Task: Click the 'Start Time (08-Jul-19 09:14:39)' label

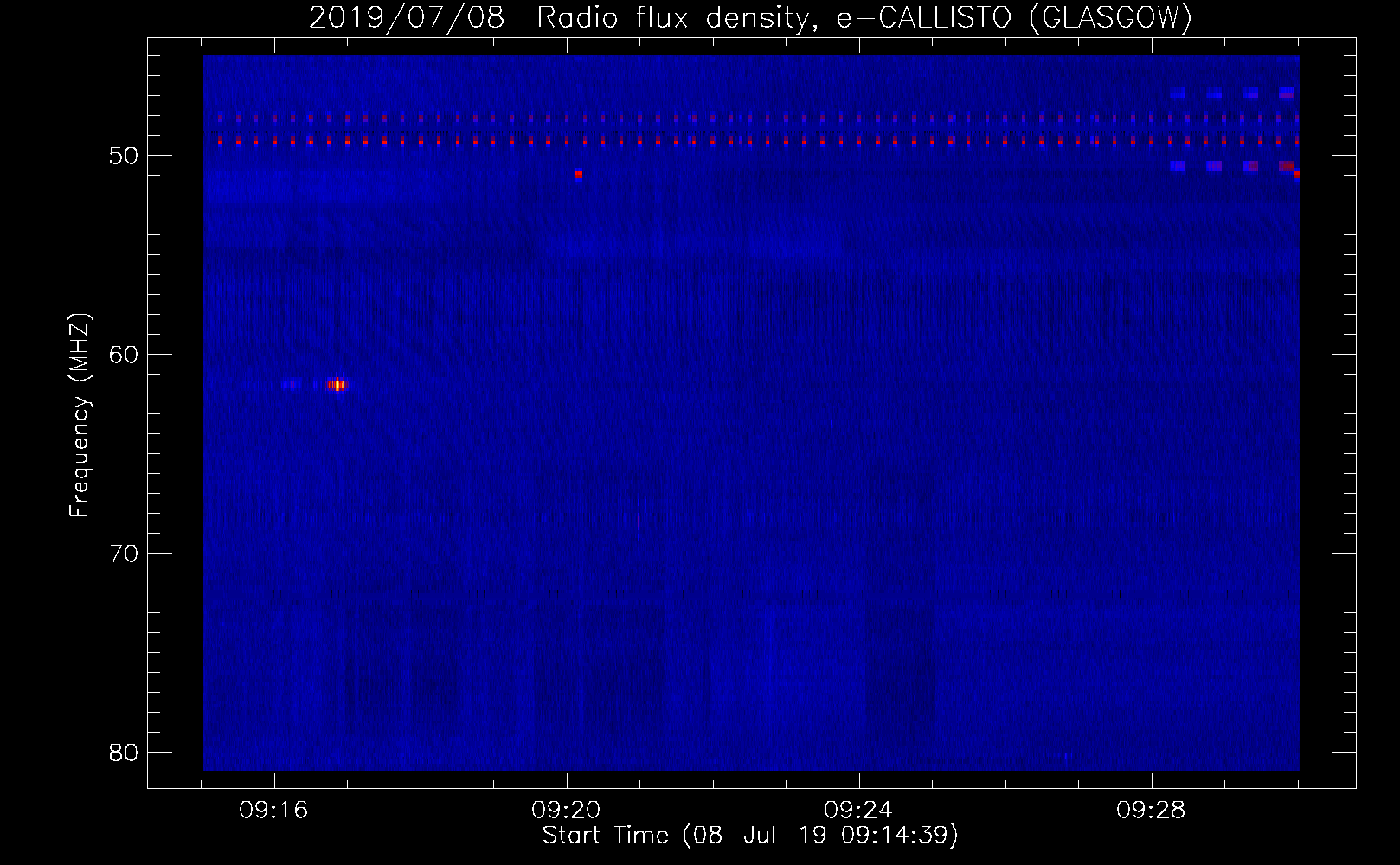Action: tap(750, 836)
